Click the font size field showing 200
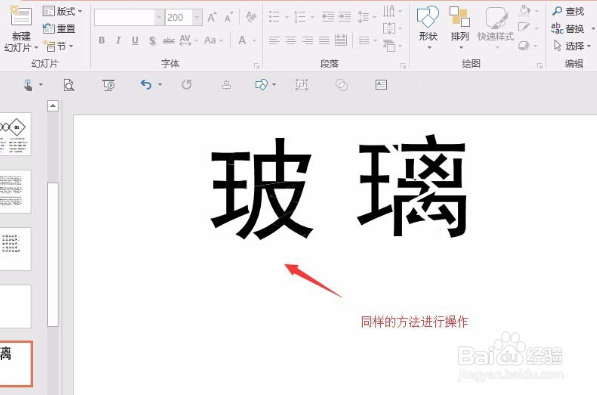 tap(179, 18)
